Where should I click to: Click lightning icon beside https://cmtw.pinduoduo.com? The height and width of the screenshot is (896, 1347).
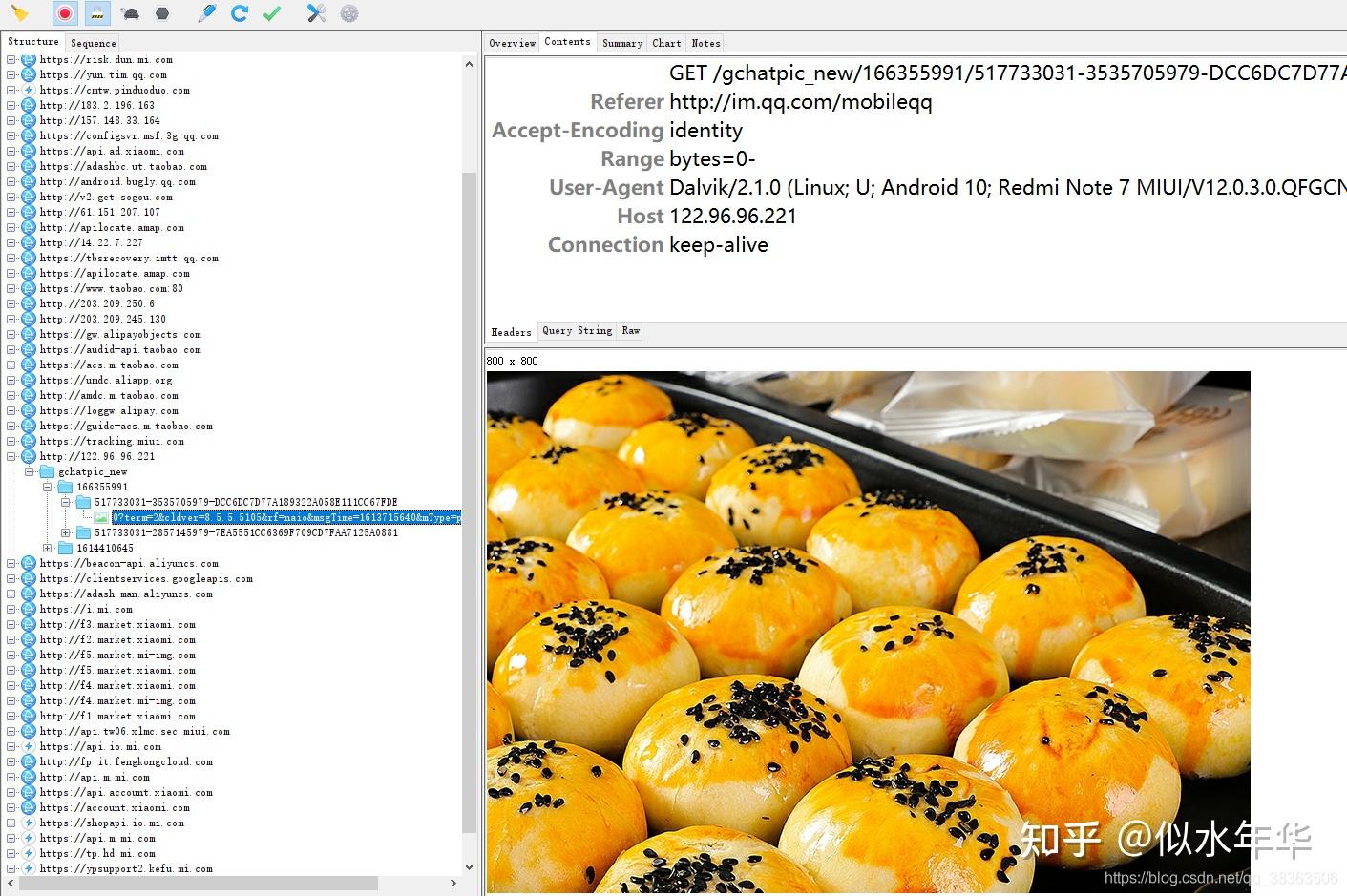[x=29, y=90]
